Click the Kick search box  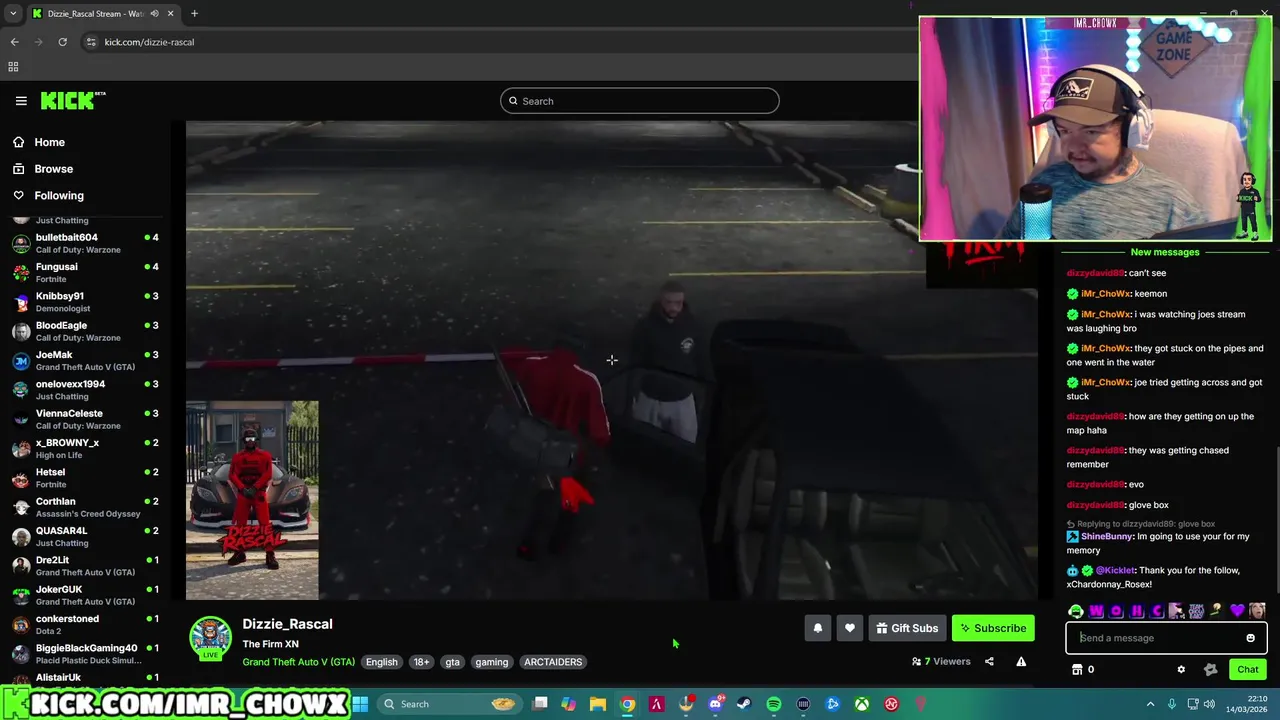(640, 101)
